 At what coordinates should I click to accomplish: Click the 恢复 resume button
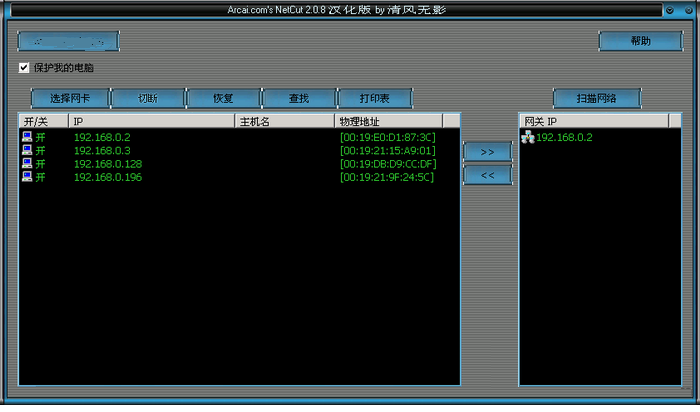223,99
